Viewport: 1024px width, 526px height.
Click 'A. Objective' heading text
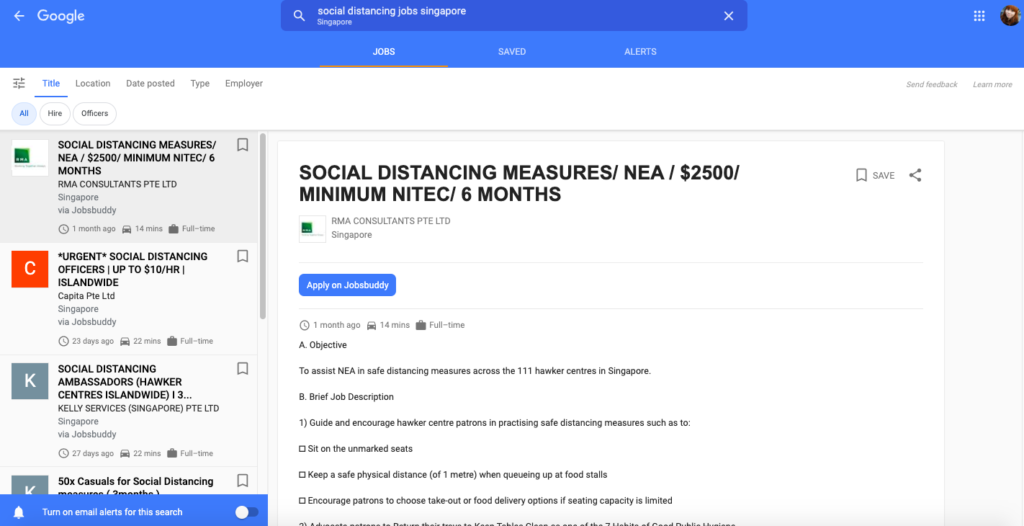tap(323, 345)
